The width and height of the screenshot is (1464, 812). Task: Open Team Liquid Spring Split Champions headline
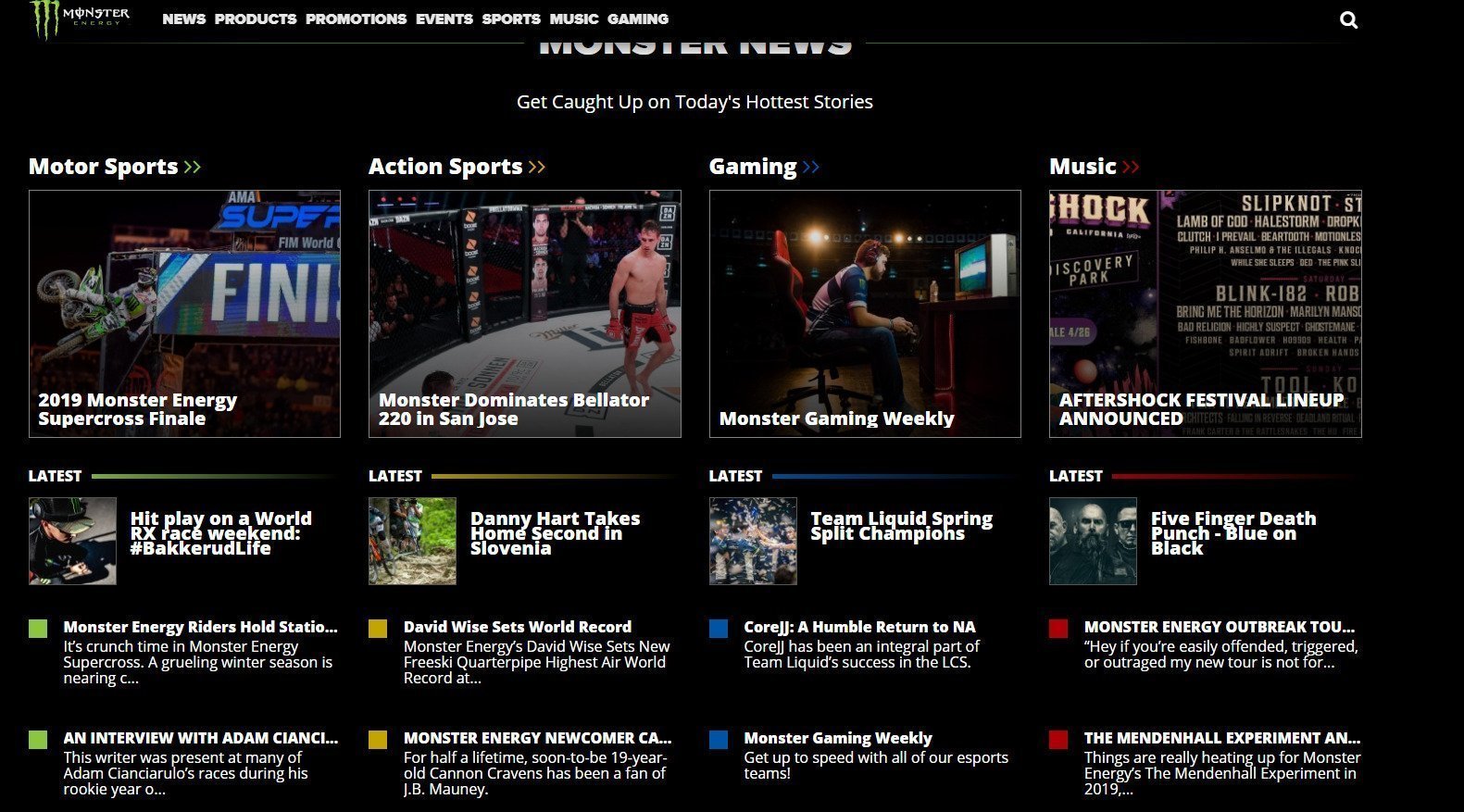click(x=902, y=526)
